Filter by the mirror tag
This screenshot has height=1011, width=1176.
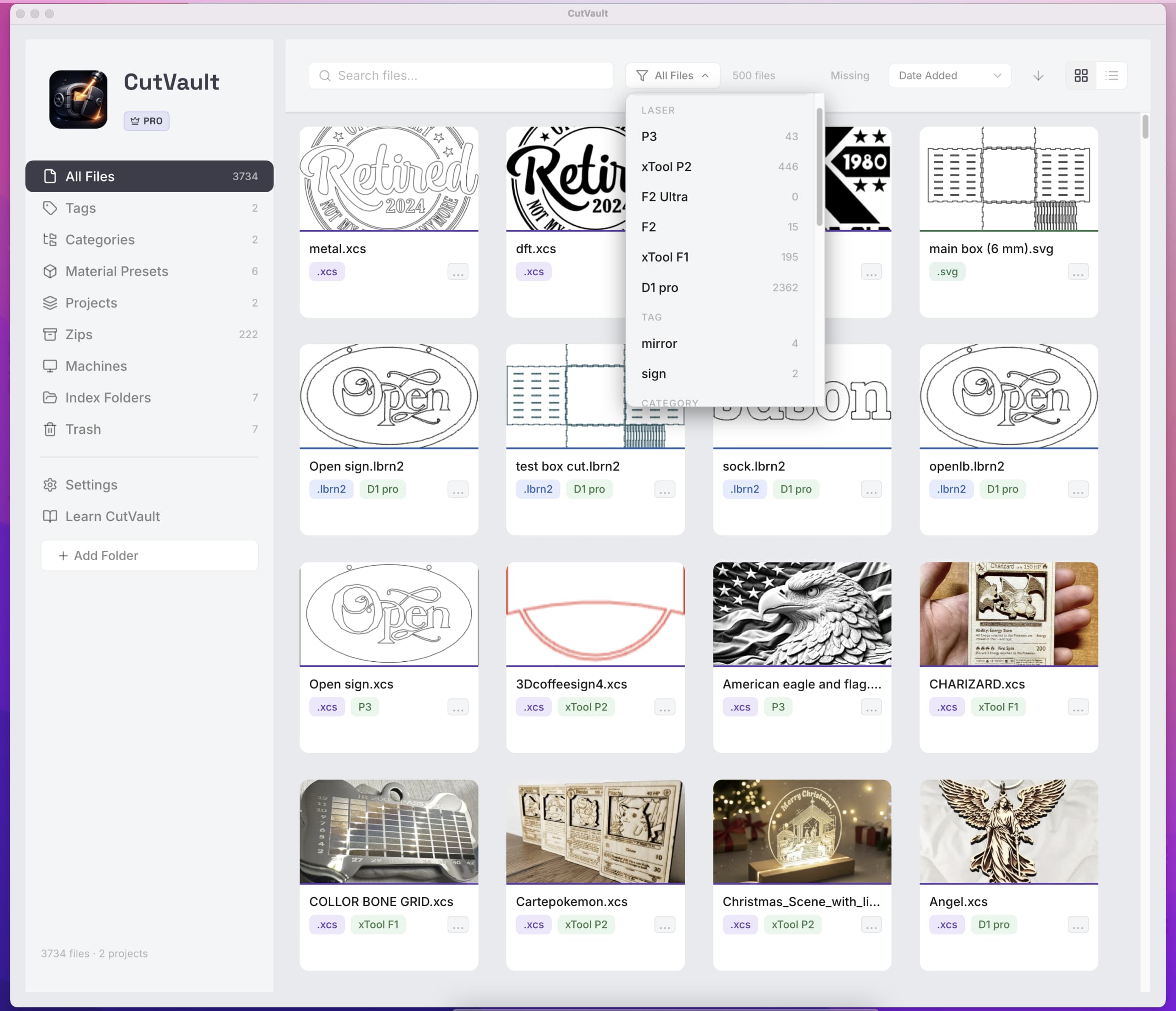click(720, 343)
